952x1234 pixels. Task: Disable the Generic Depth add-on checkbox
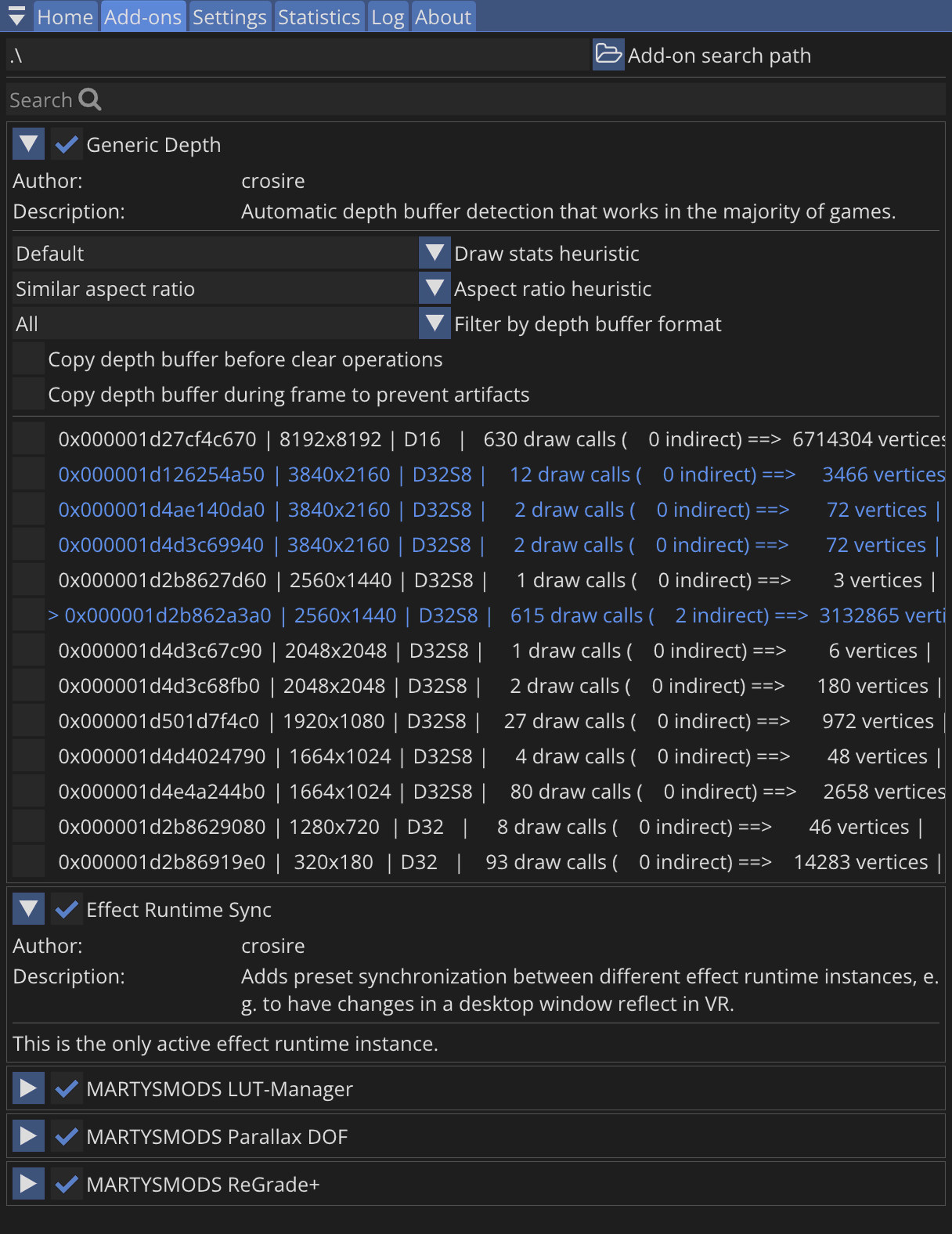pos(67,144)
